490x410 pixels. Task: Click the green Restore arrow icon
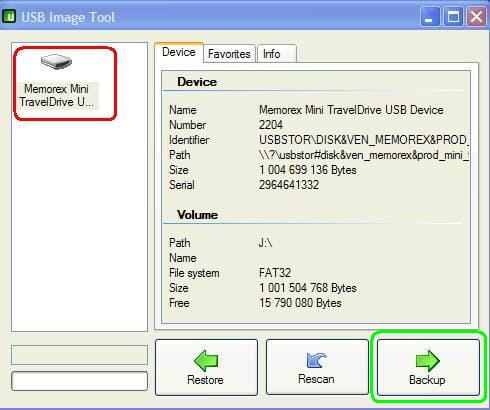coord(206,361)
